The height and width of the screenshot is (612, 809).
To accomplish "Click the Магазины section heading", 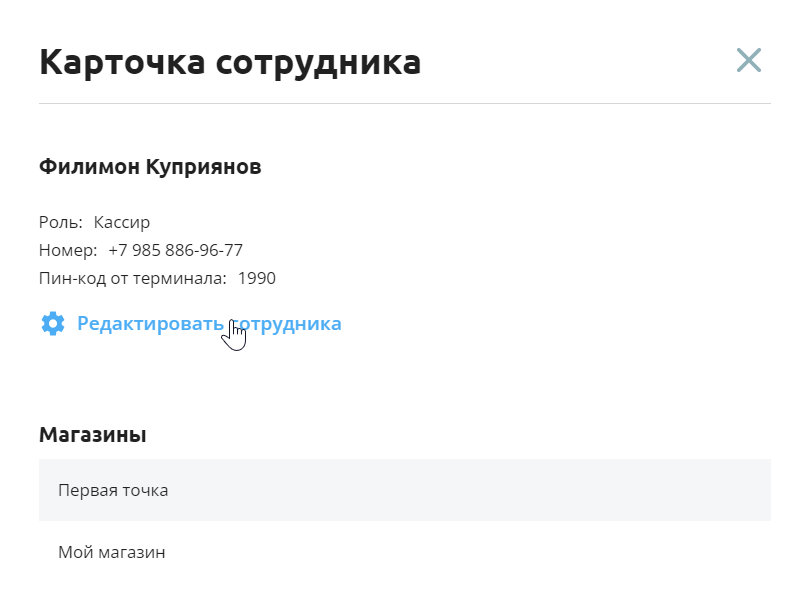I will [93, 434].
